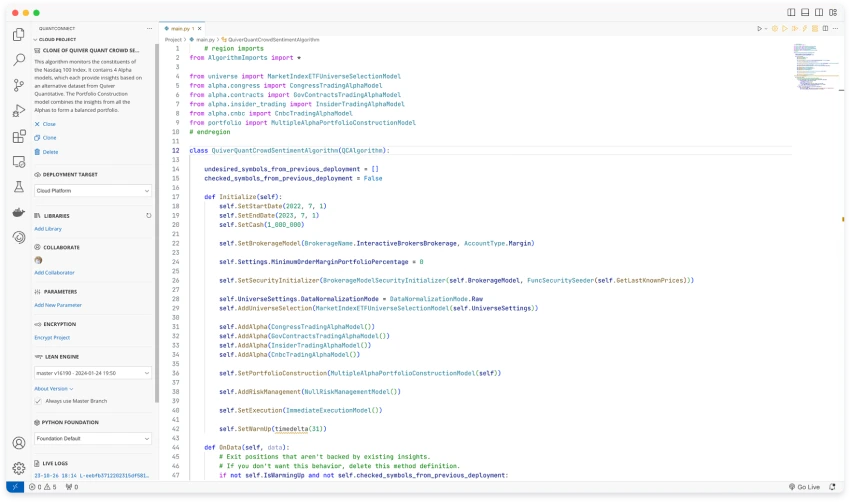Click the Add Library link
Screen dimensions: 850x502
tap(48, 229)
